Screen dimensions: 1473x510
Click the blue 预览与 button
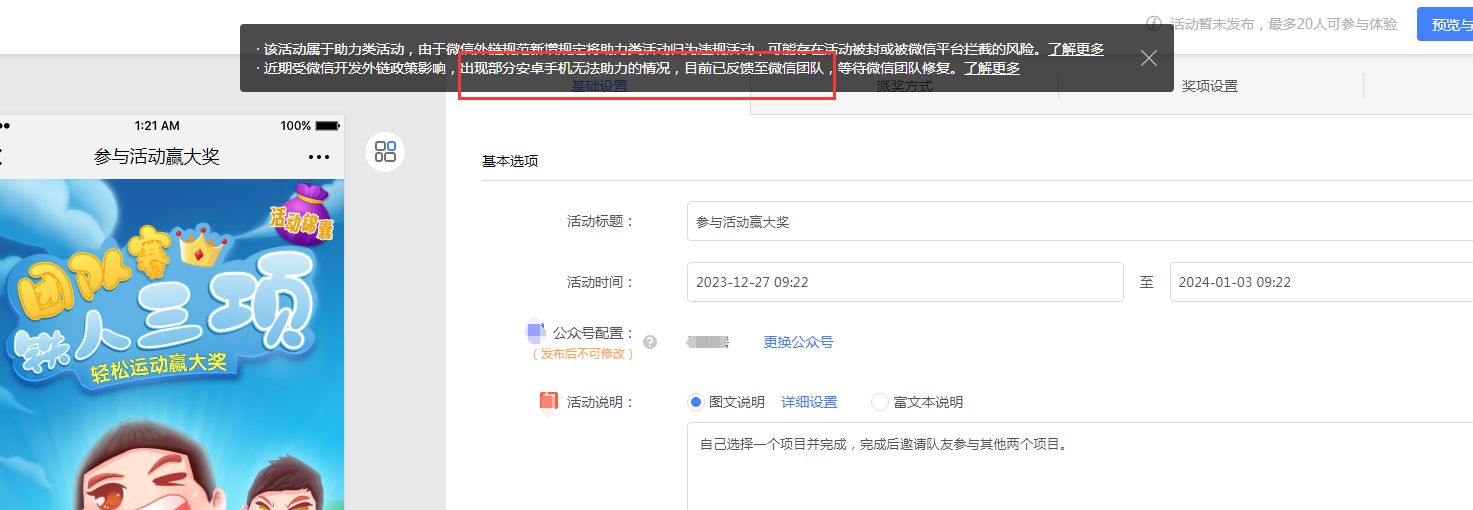(x=1445, y=24)
